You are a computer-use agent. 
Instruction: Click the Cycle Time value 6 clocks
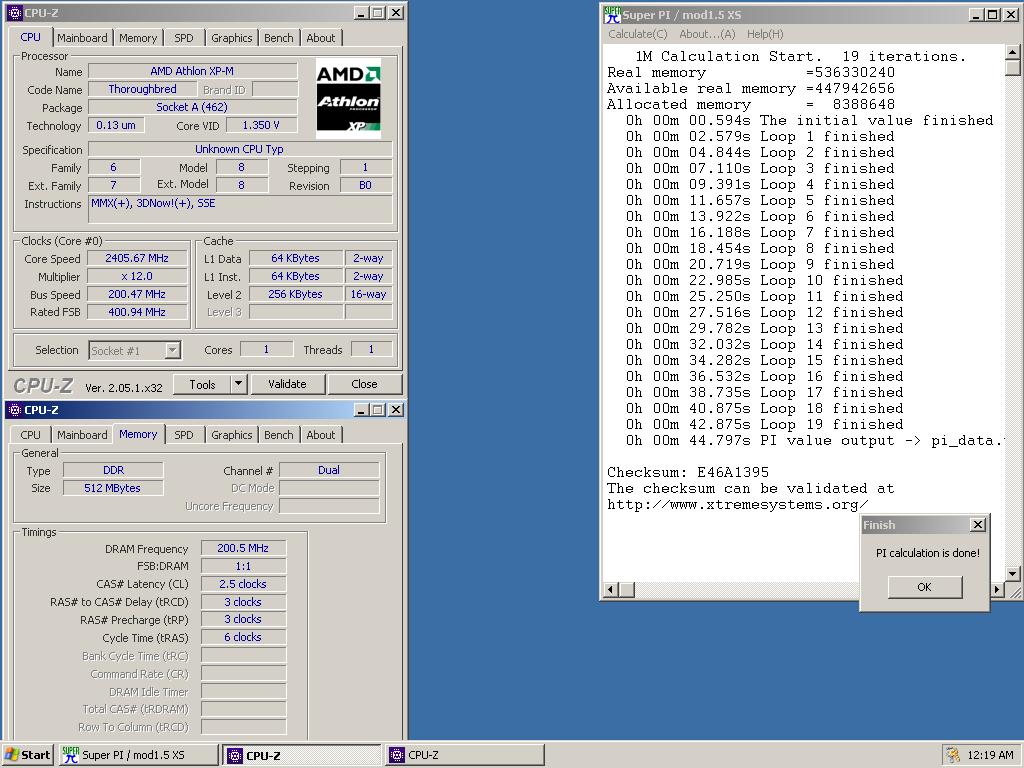pos(243,637)
